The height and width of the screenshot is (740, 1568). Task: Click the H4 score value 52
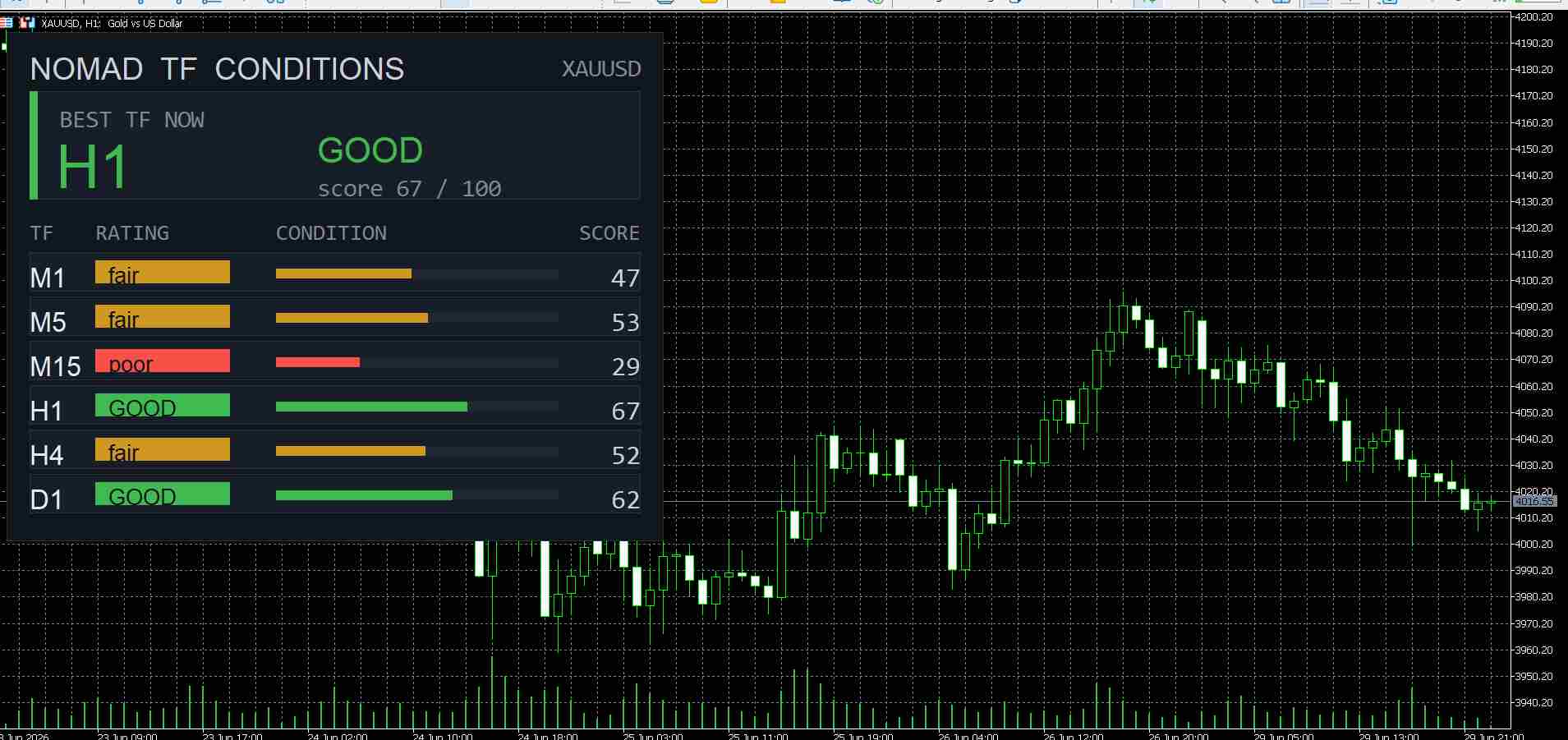625,456
